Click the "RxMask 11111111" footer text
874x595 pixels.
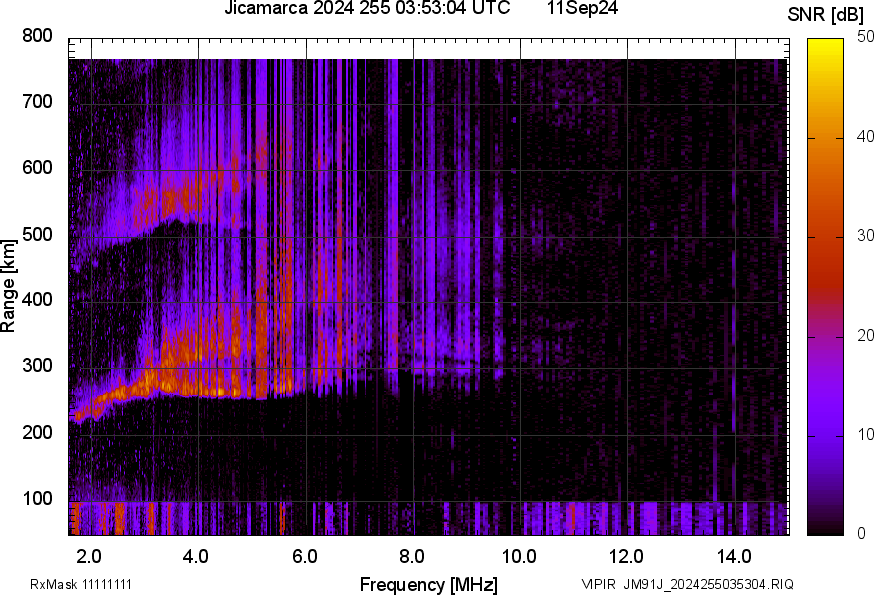click(80, 584)
